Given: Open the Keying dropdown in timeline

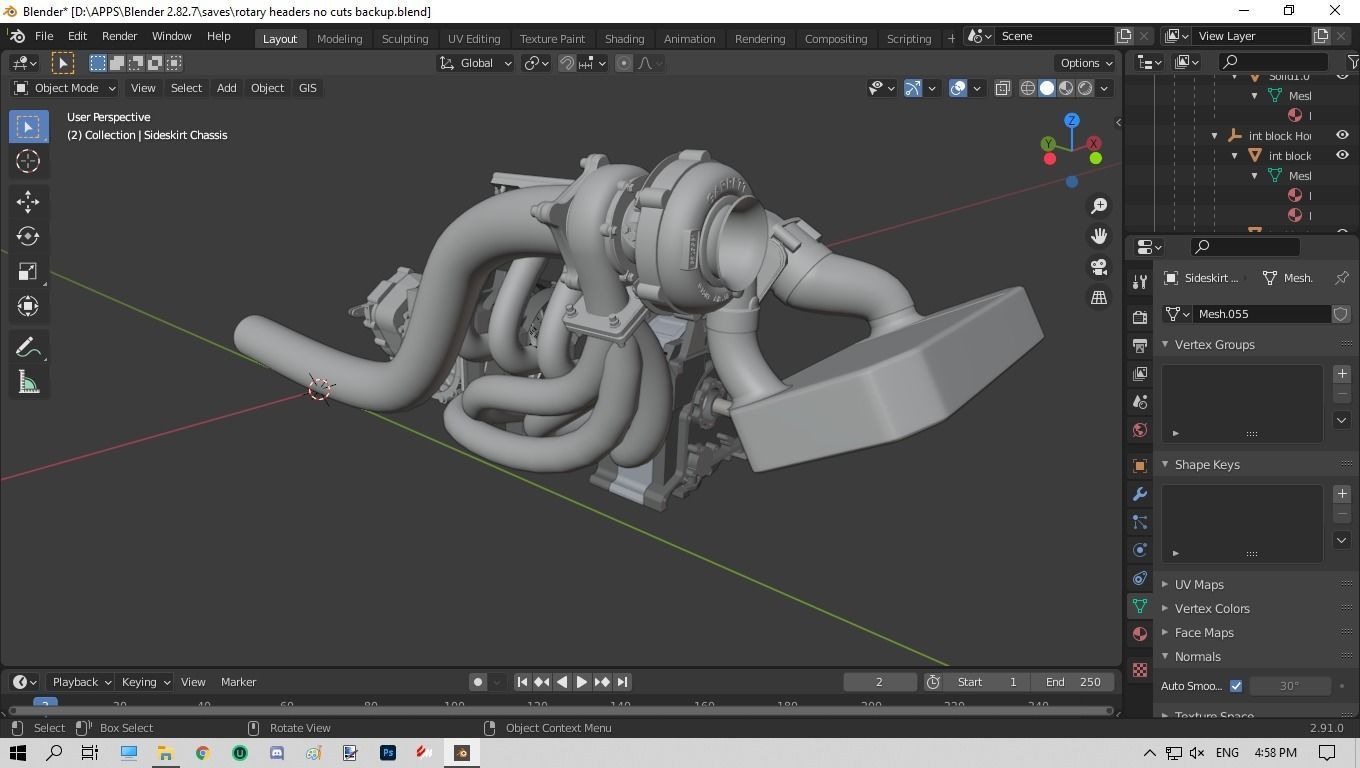Looking at the screenshot, I should coord(144,682).
